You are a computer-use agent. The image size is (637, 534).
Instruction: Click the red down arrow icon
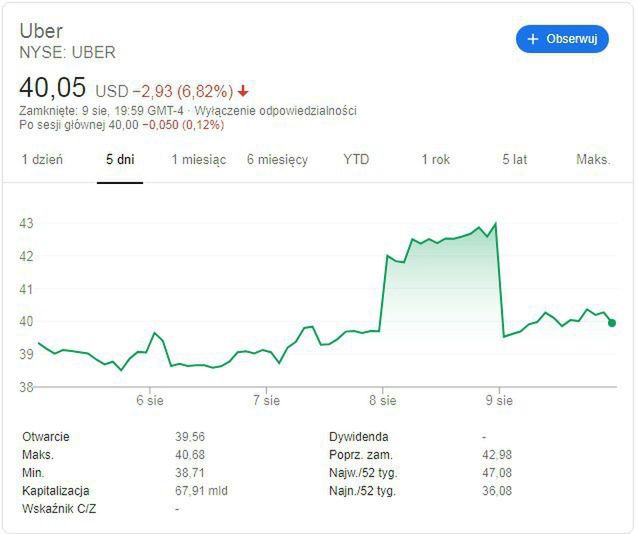coord(243,91)
